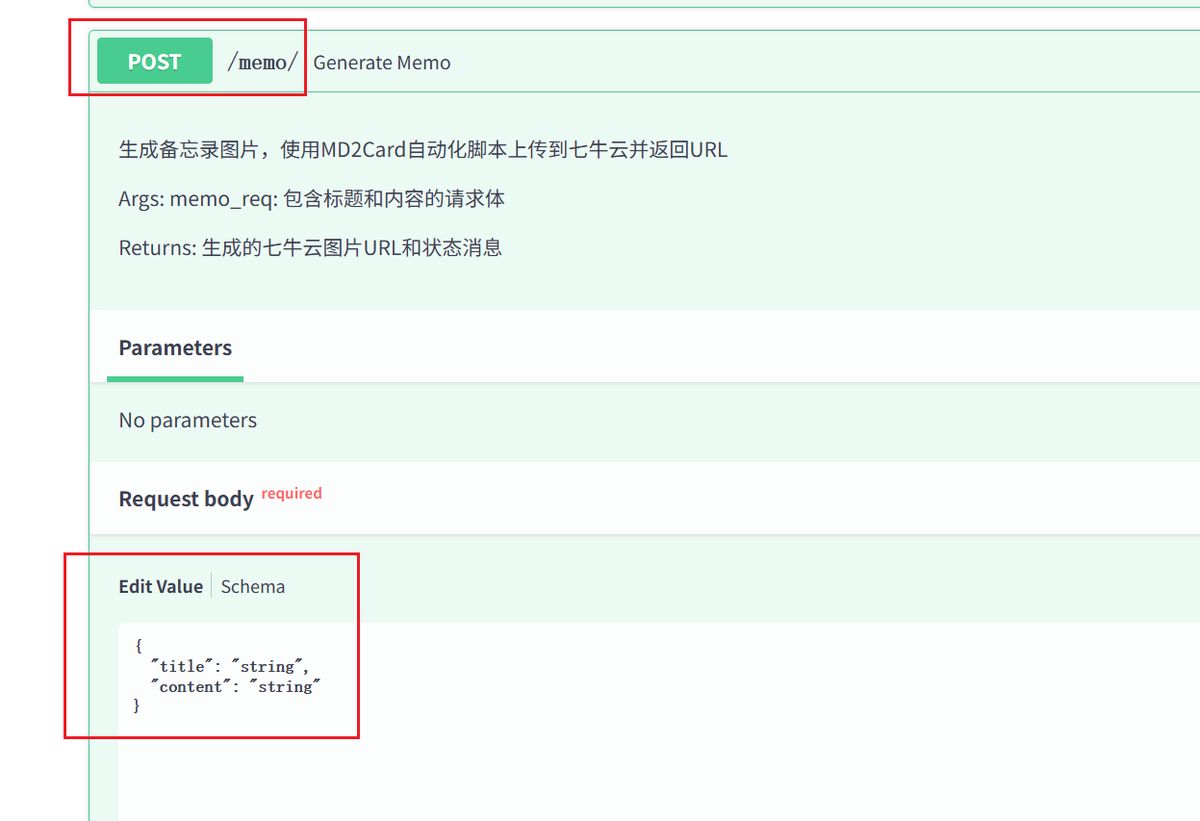Switch to the Schema view
1200x821 pixels.
point(252,587)
